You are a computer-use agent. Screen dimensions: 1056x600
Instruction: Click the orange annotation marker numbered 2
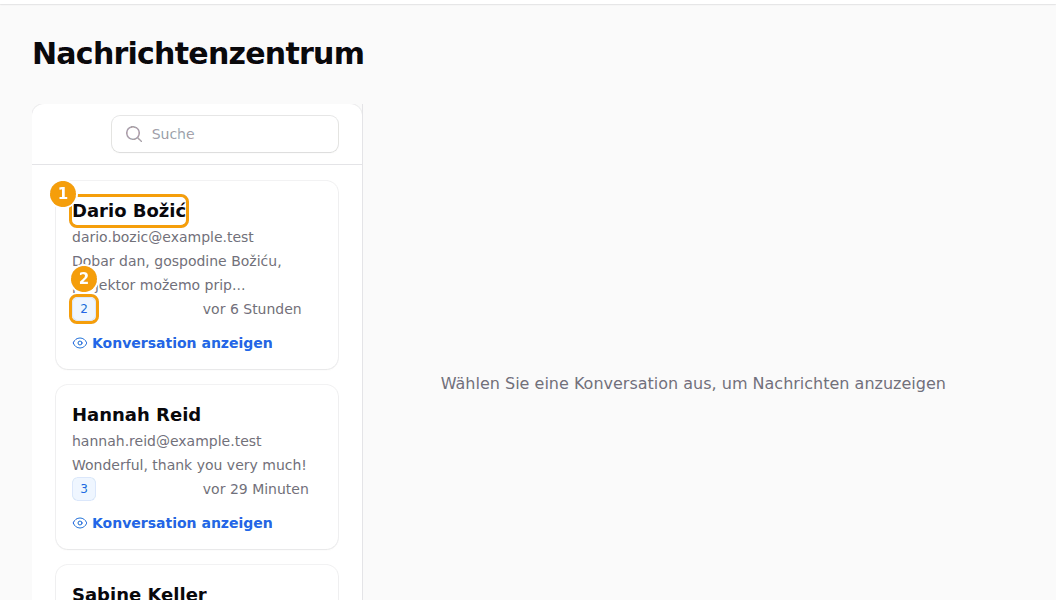pyautogui.click(x=84, y=279)
